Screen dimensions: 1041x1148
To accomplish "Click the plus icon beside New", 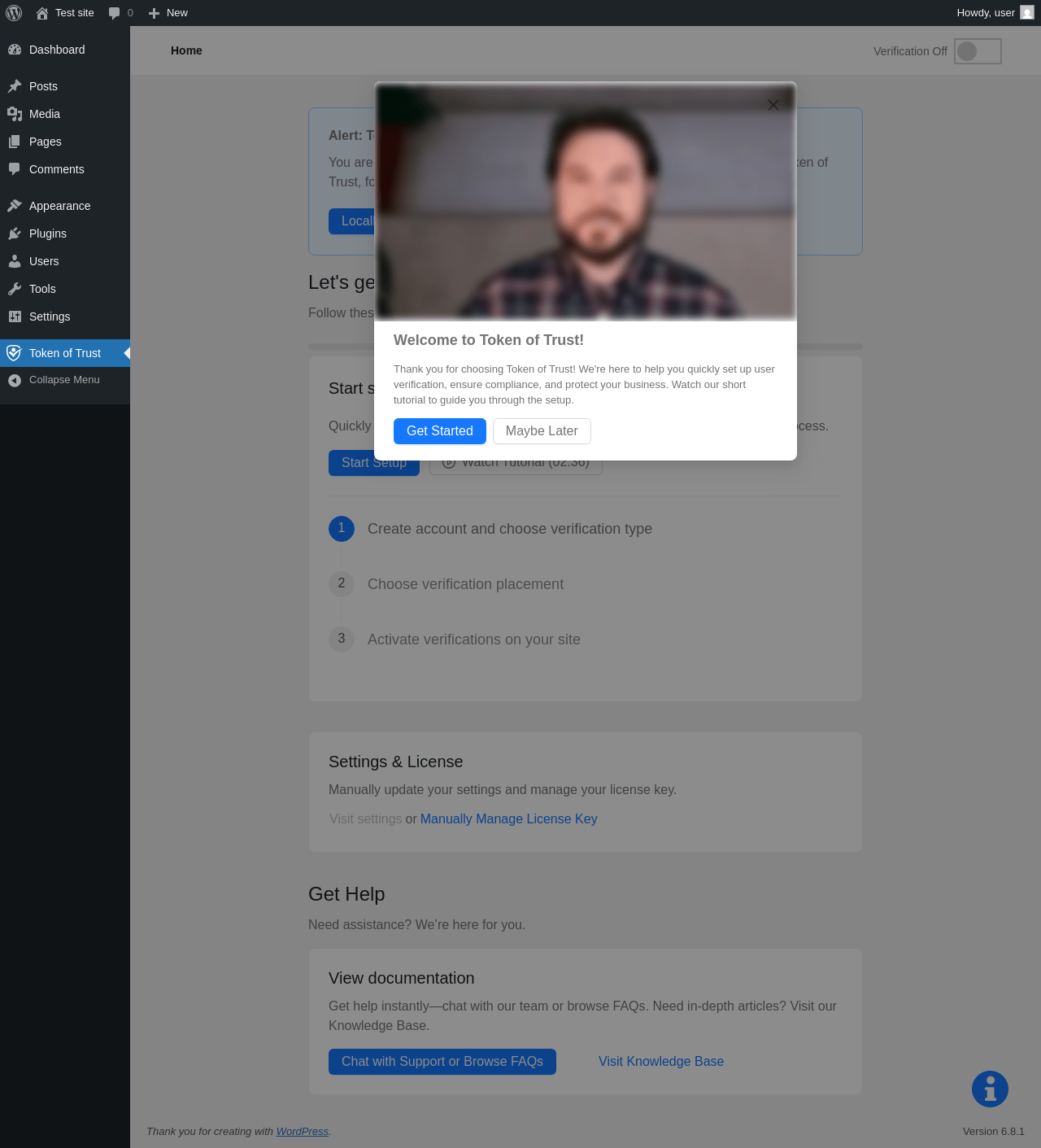I will [154, 13].
